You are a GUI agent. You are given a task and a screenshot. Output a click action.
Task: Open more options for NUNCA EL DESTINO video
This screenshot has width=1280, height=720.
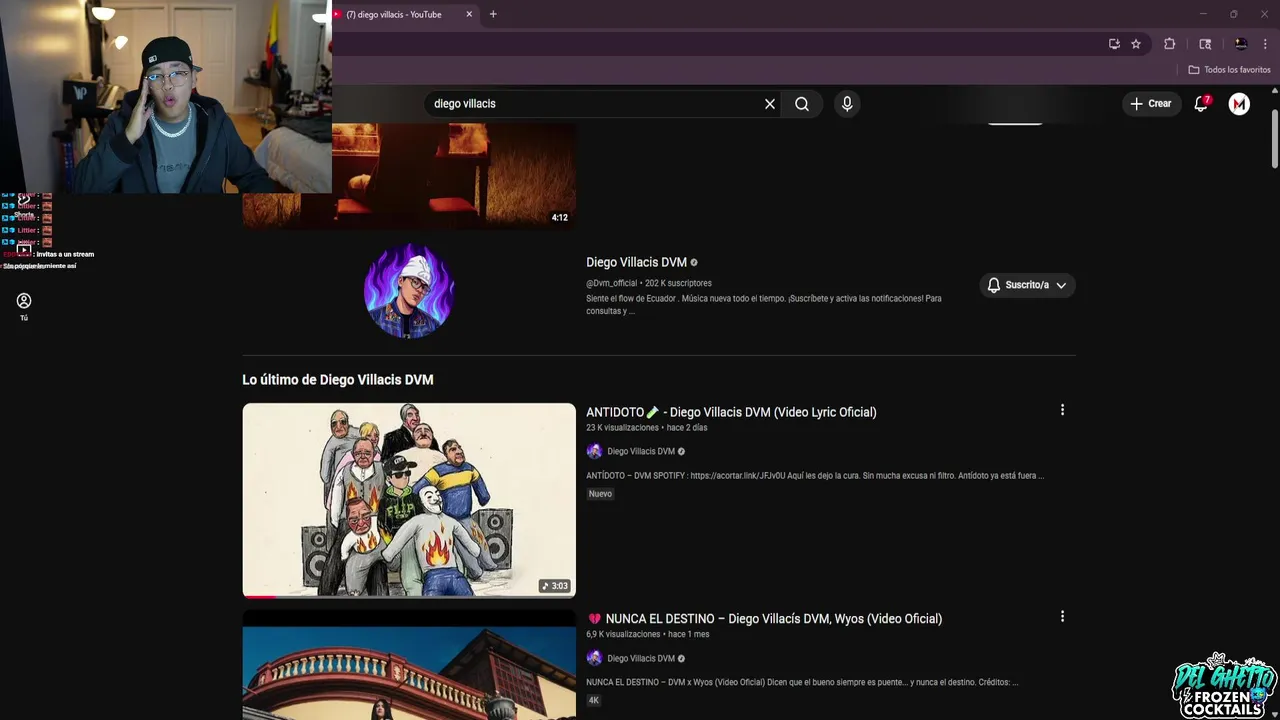pos(1062,617)
